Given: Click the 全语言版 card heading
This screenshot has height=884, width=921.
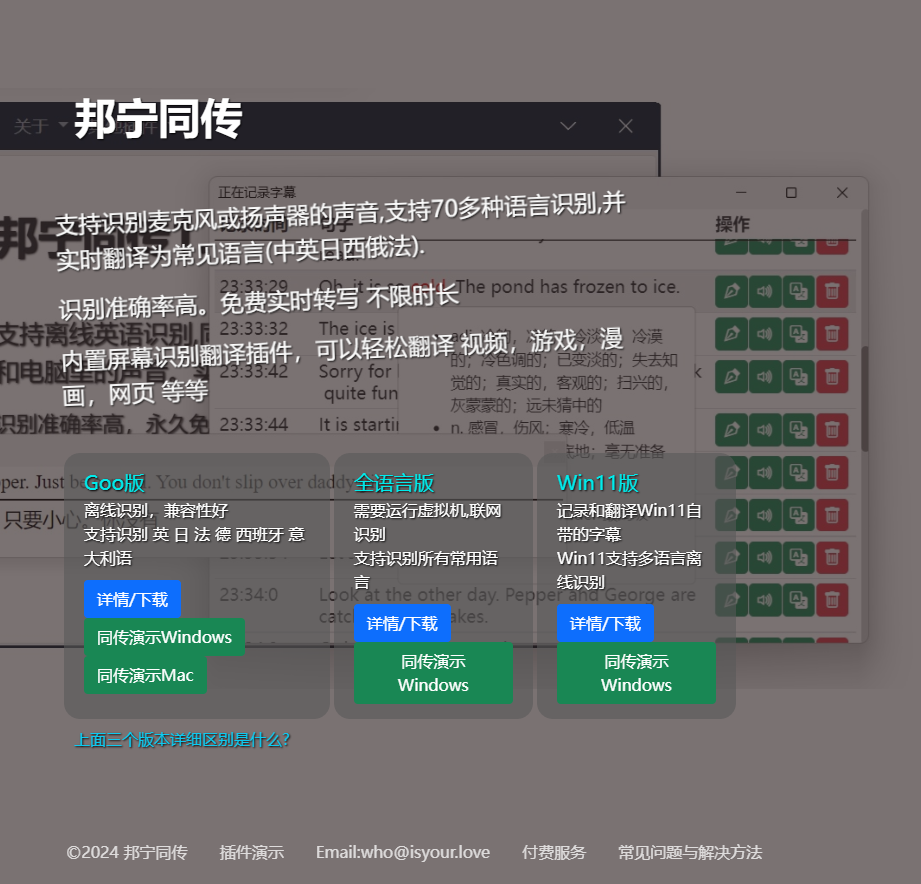Looking at the screenshot, I should tap(394, 483).
